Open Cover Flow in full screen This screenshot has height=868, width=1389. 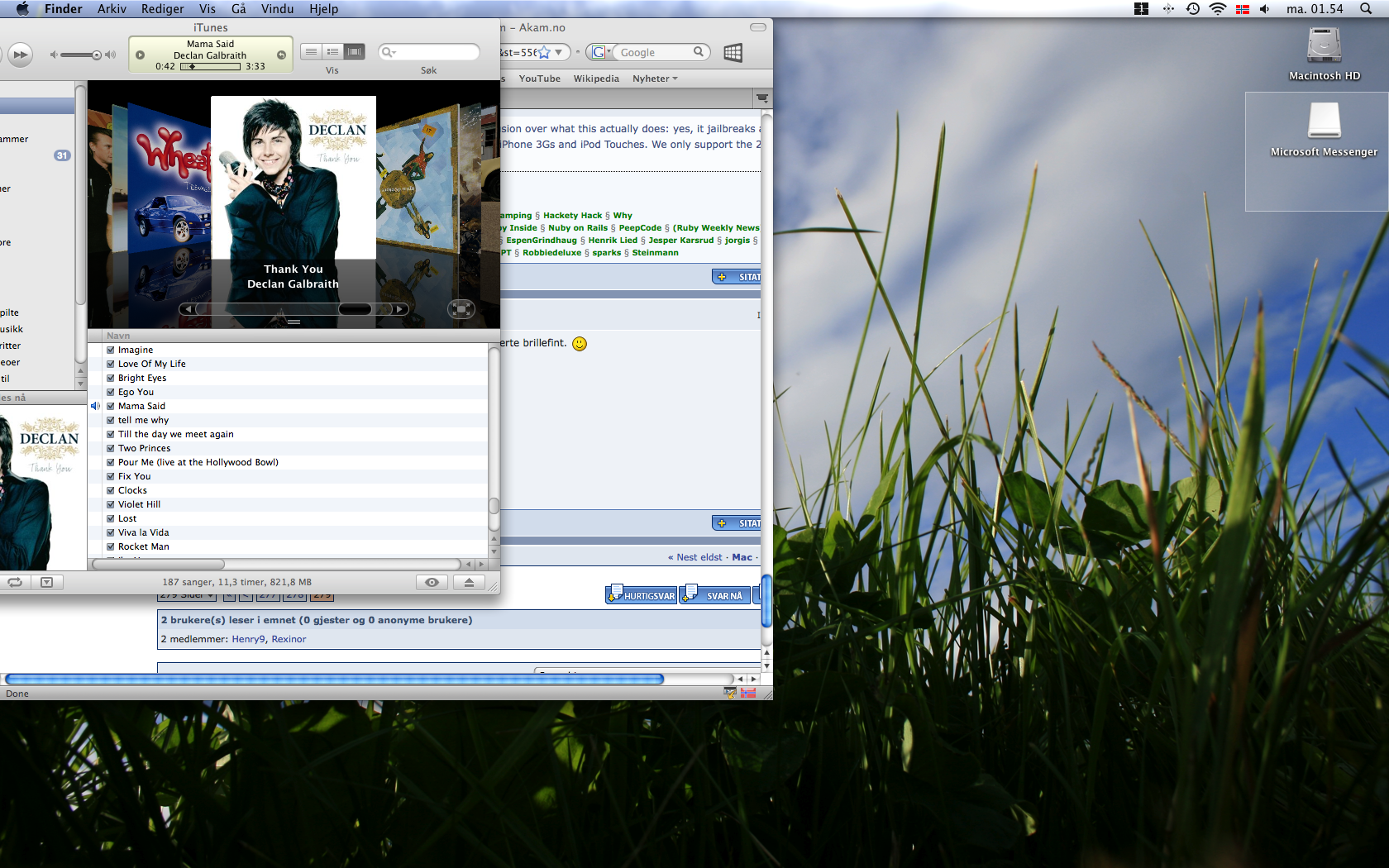461,309
